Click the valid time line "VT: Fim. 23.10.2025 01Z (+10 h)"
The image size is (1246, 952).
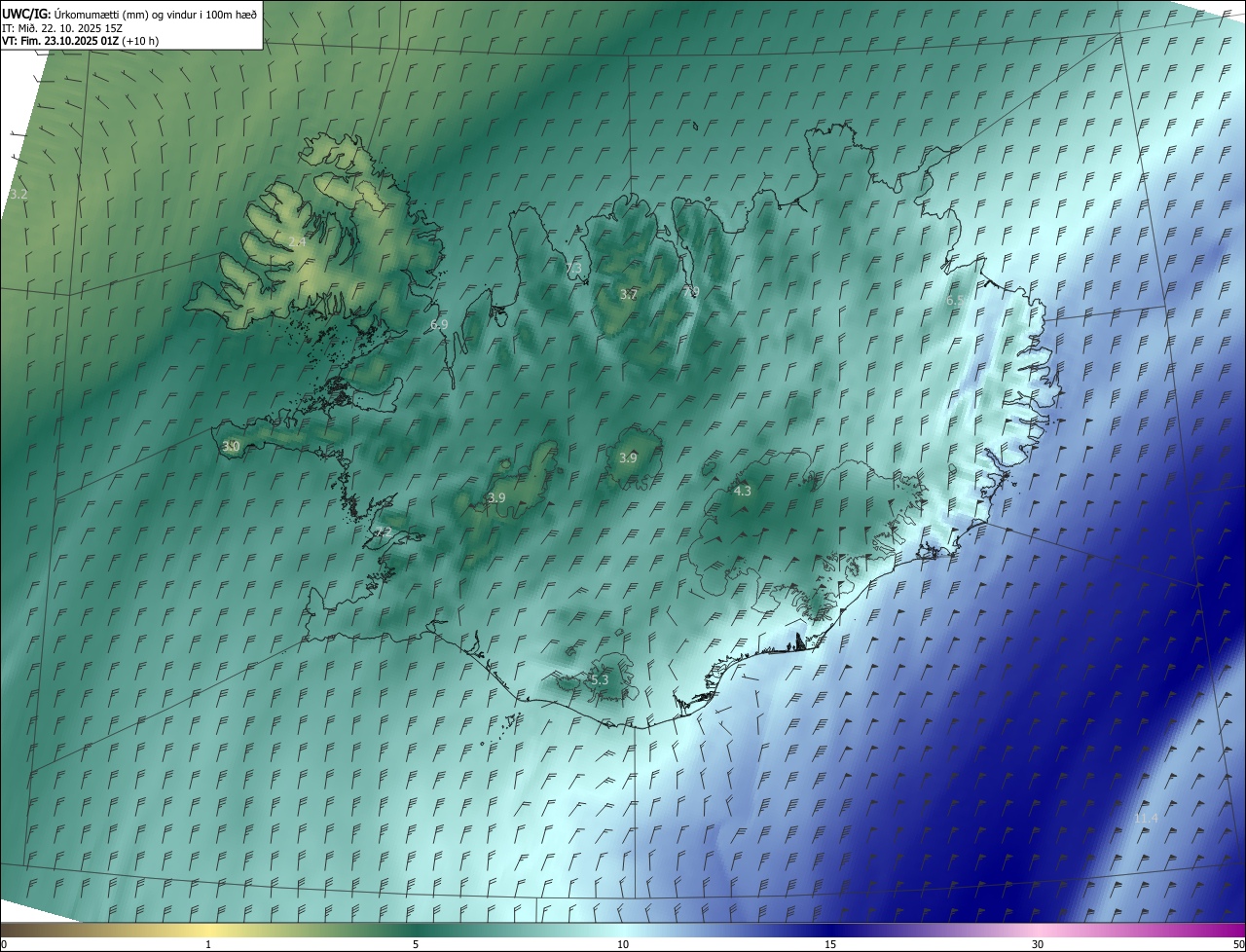point(81,41)
